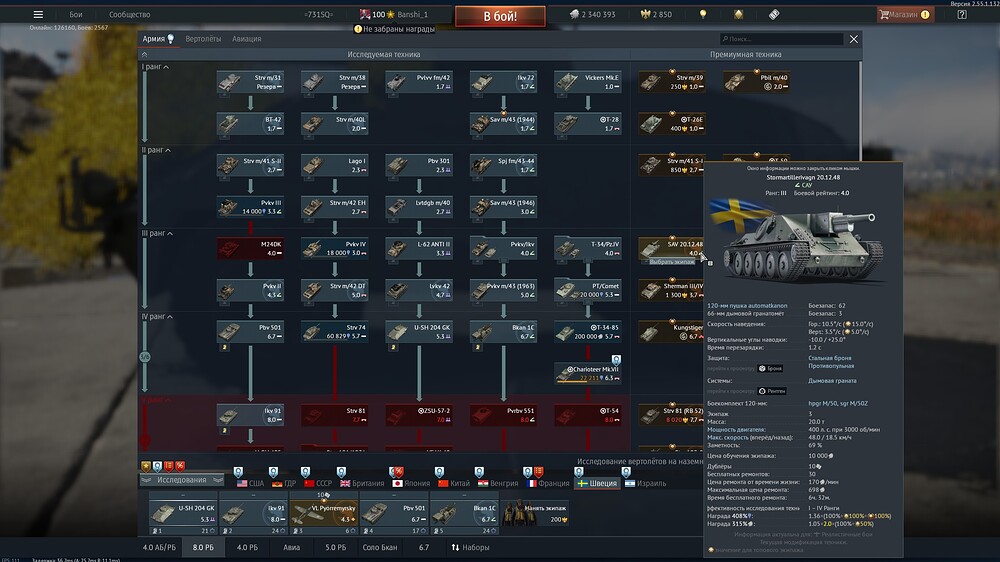Open the warbonds shop icon
The height and width of the screenshot is (562, 1000).
click(x=739, y=14)
